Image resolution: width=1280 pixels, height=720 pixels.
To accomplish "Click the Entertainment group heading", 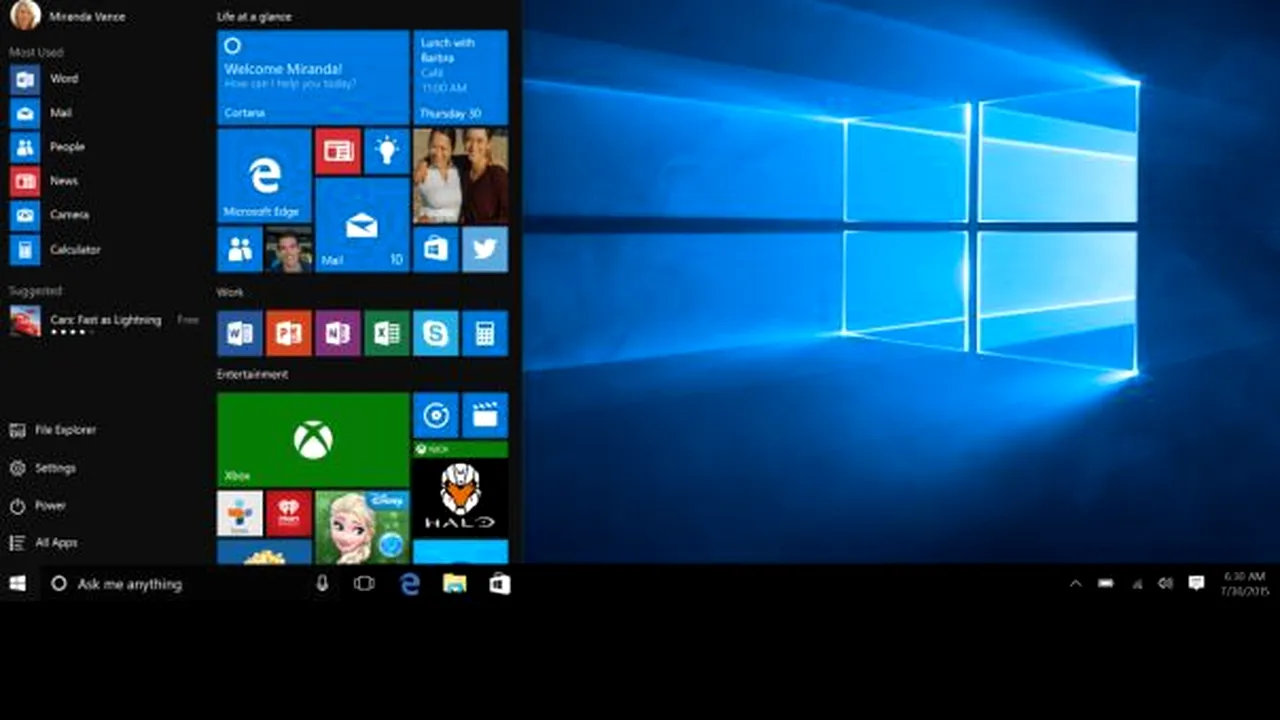I will (252, 374).
